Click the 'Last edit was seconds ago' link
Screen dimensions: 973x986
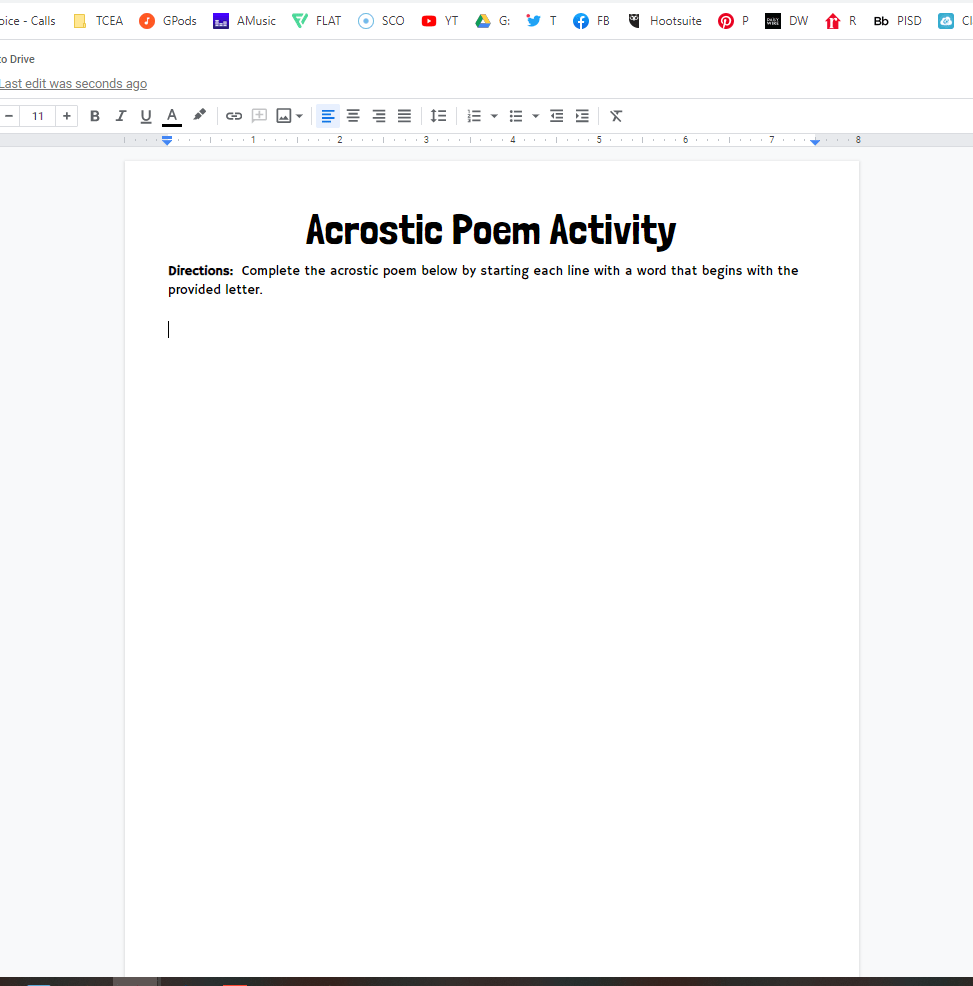(73, 83)
